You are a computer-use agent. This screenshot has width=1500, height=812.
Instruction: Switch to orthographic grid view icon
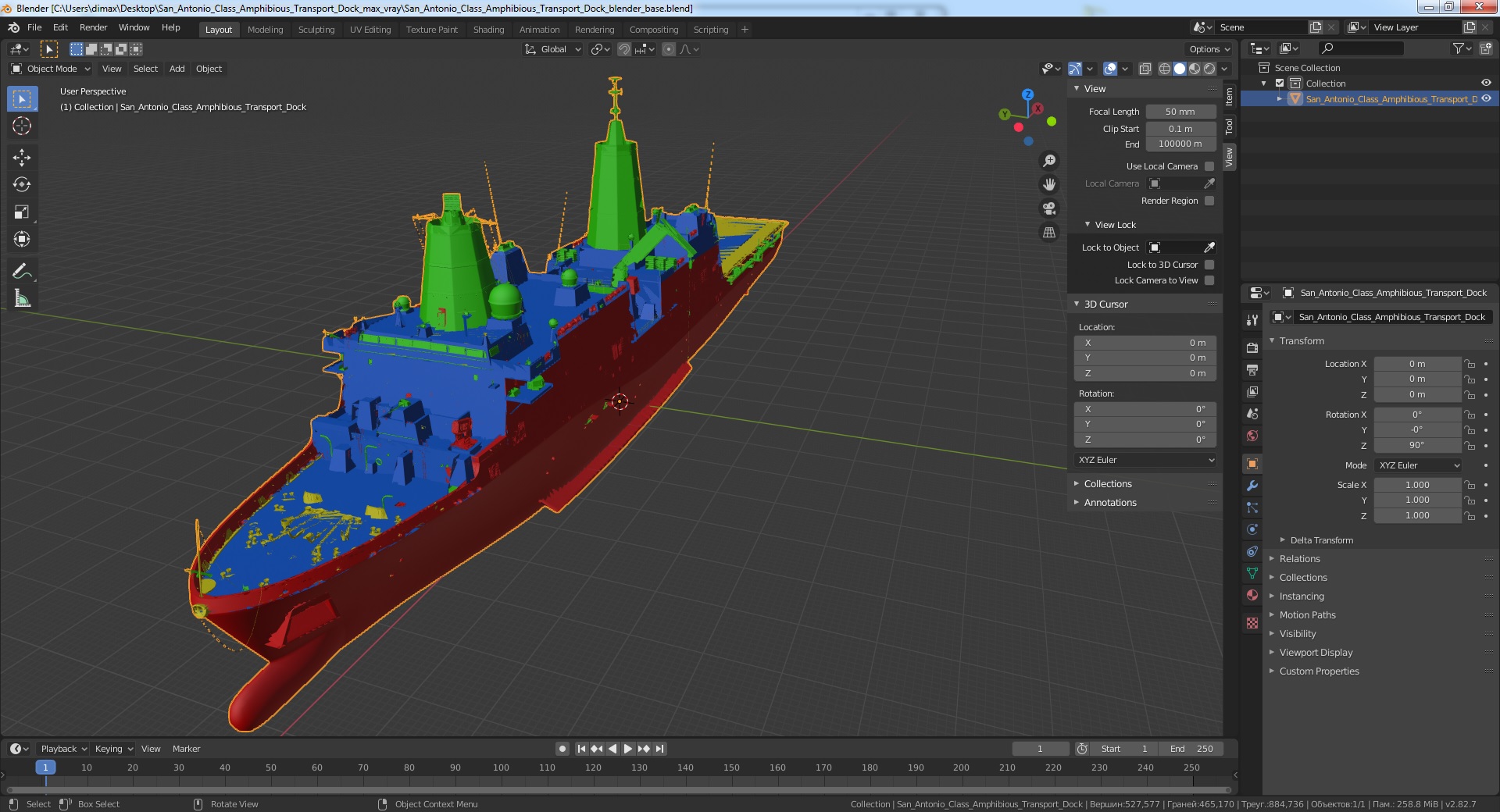point(1049,233)
